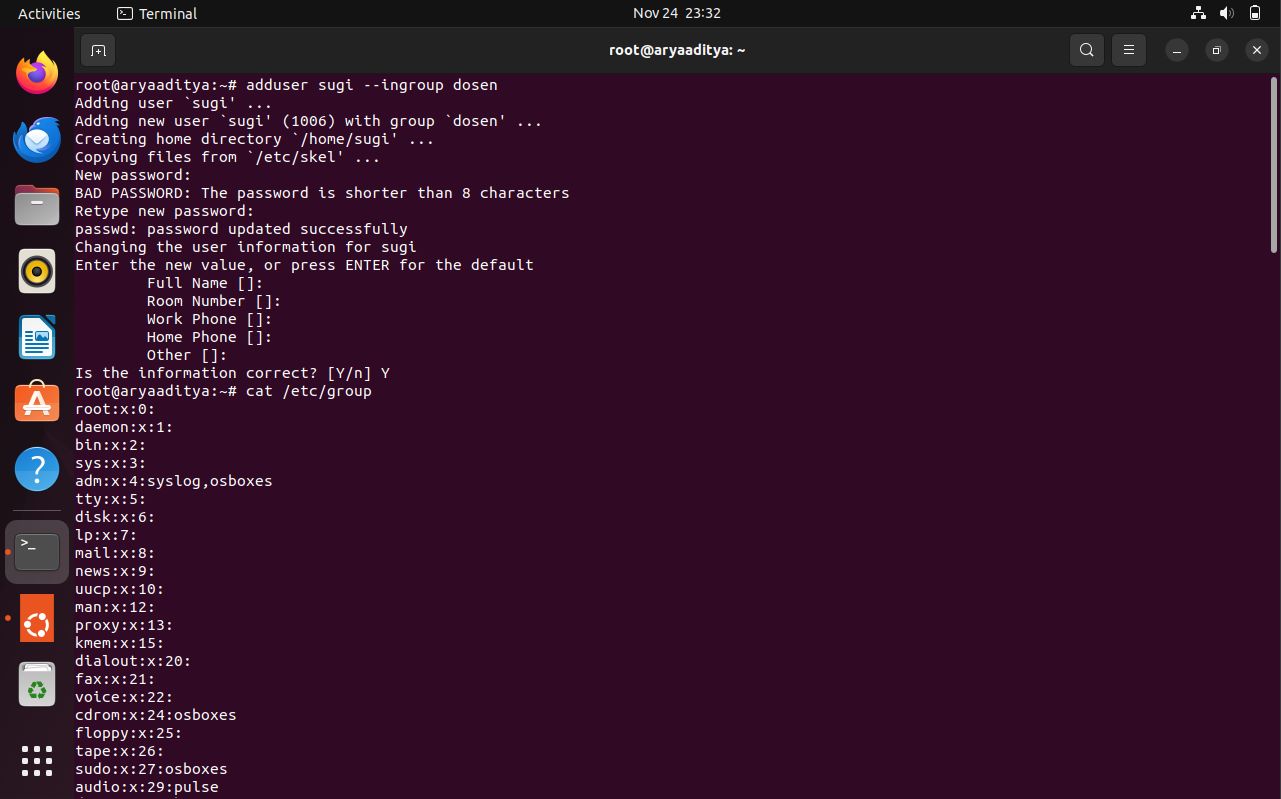Open Ubuntu Software store

point(37,403)
